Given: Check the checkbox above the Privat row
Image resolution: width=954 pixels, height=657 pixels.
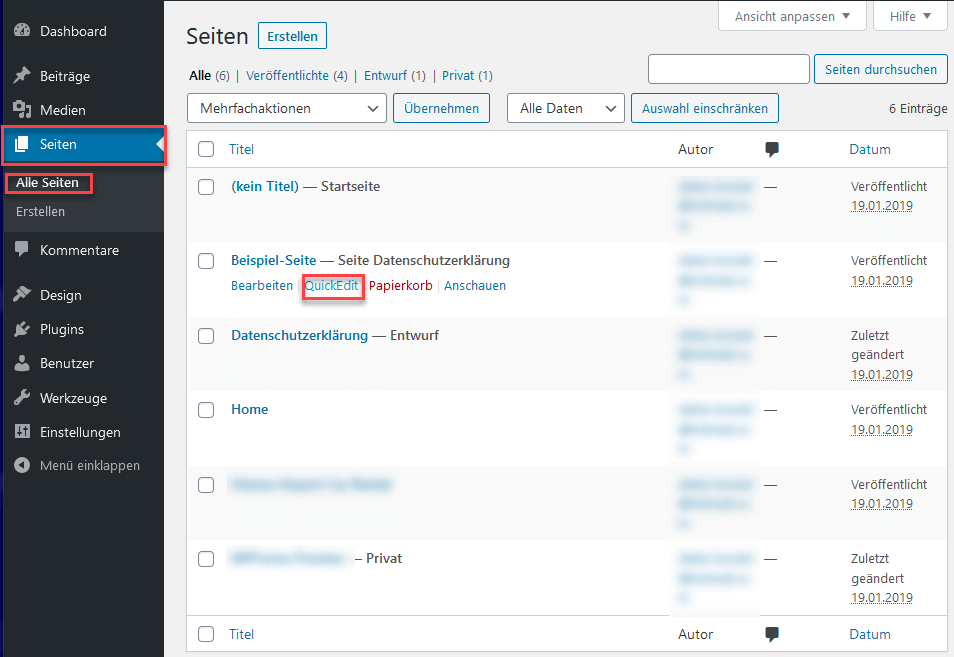Looking at the screenshot, I should click(206, 485).
